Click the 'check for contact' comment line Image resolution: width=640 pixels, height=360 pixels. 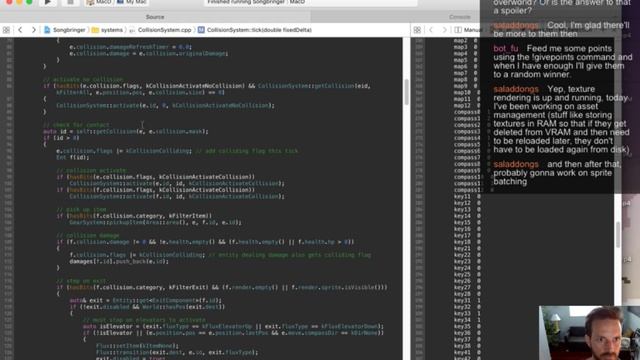click(x=76, y=125)
